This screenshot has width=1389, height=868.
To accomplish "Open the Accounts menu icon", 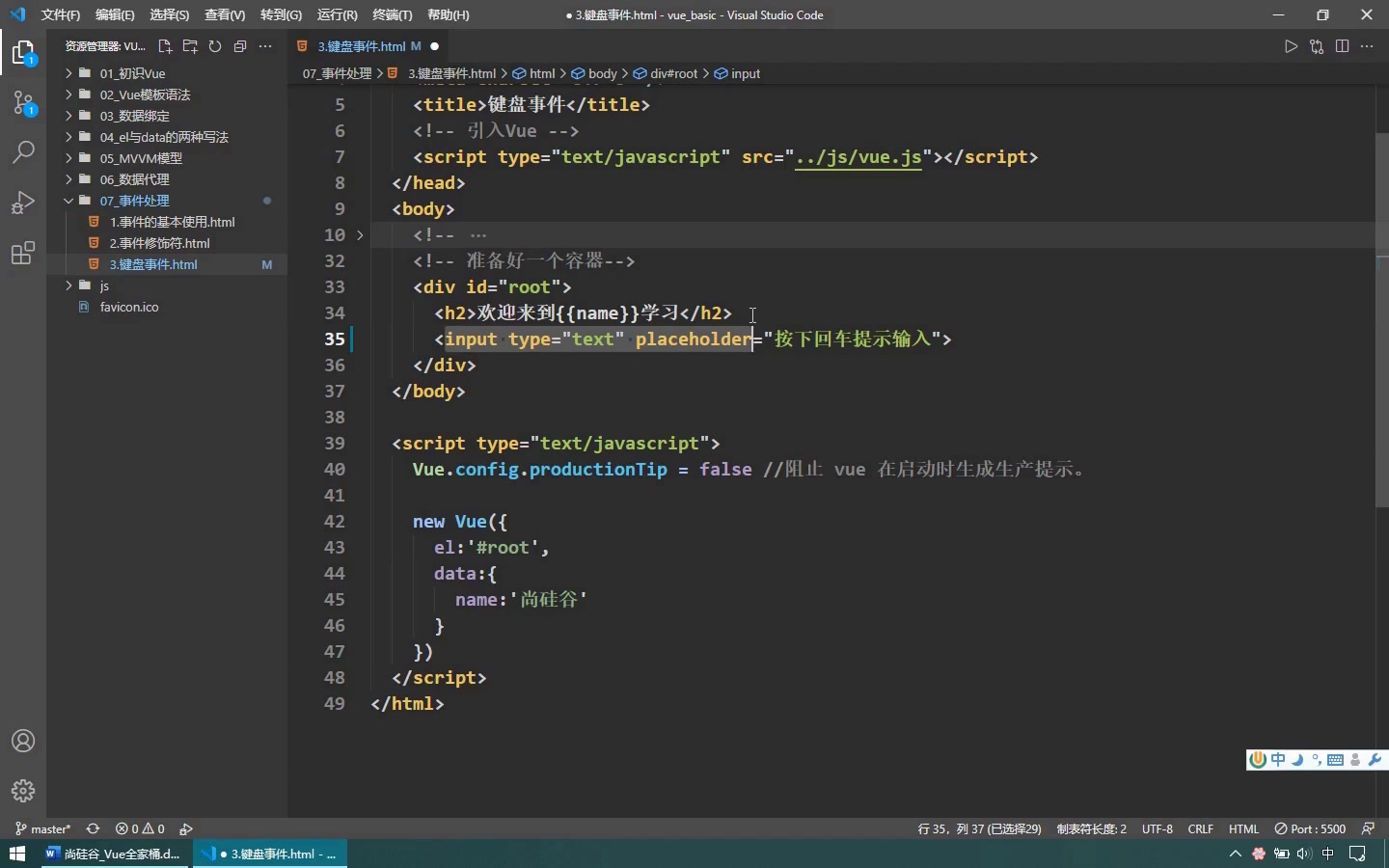I will 23,741.
